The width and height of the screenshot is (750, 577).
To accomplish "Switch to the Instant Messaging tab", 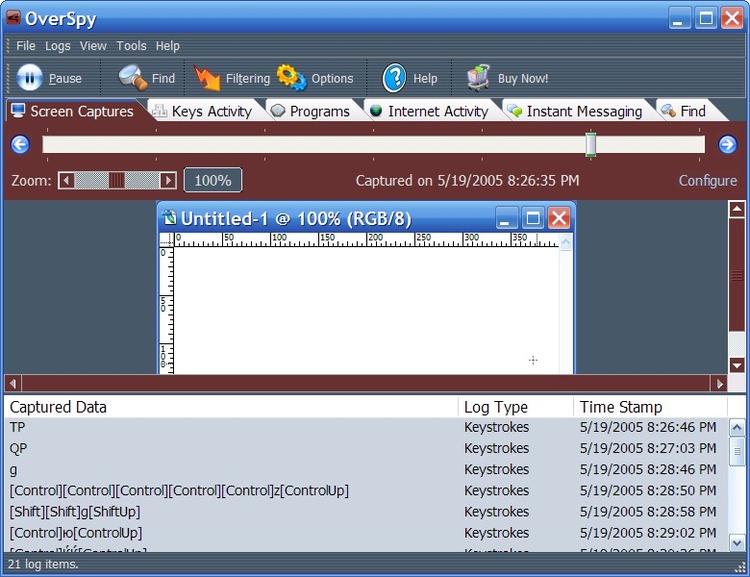I will (x=575, y=111).
